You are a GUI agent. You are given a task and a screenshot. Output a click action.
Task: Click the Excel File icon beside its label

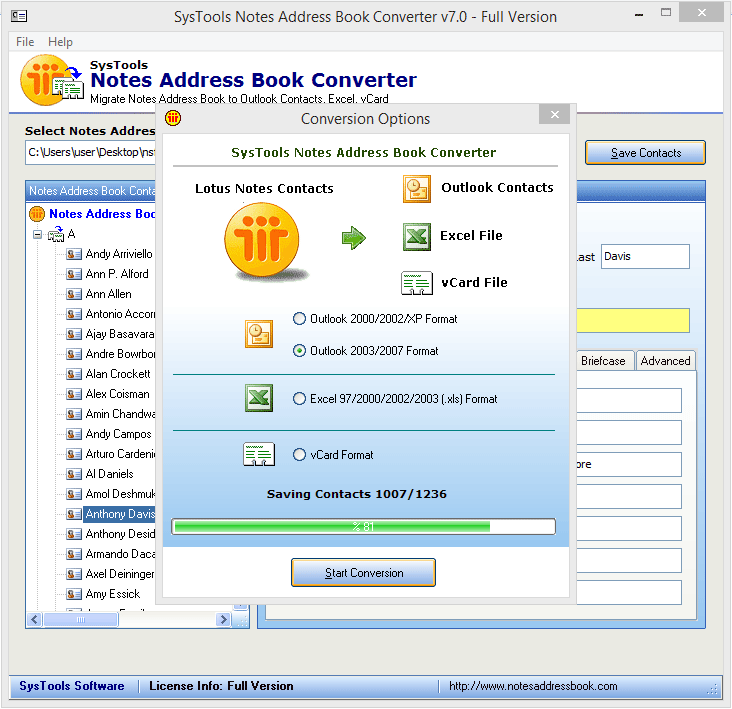416,237
